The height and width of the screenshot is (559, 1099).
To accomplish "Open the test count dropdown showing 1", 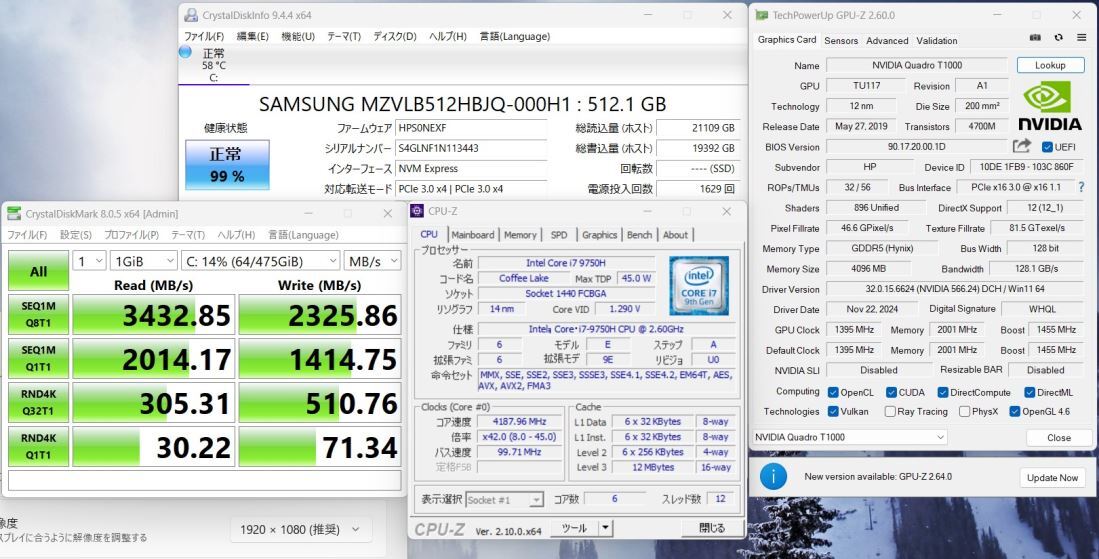I will click(x=89, y=261).
